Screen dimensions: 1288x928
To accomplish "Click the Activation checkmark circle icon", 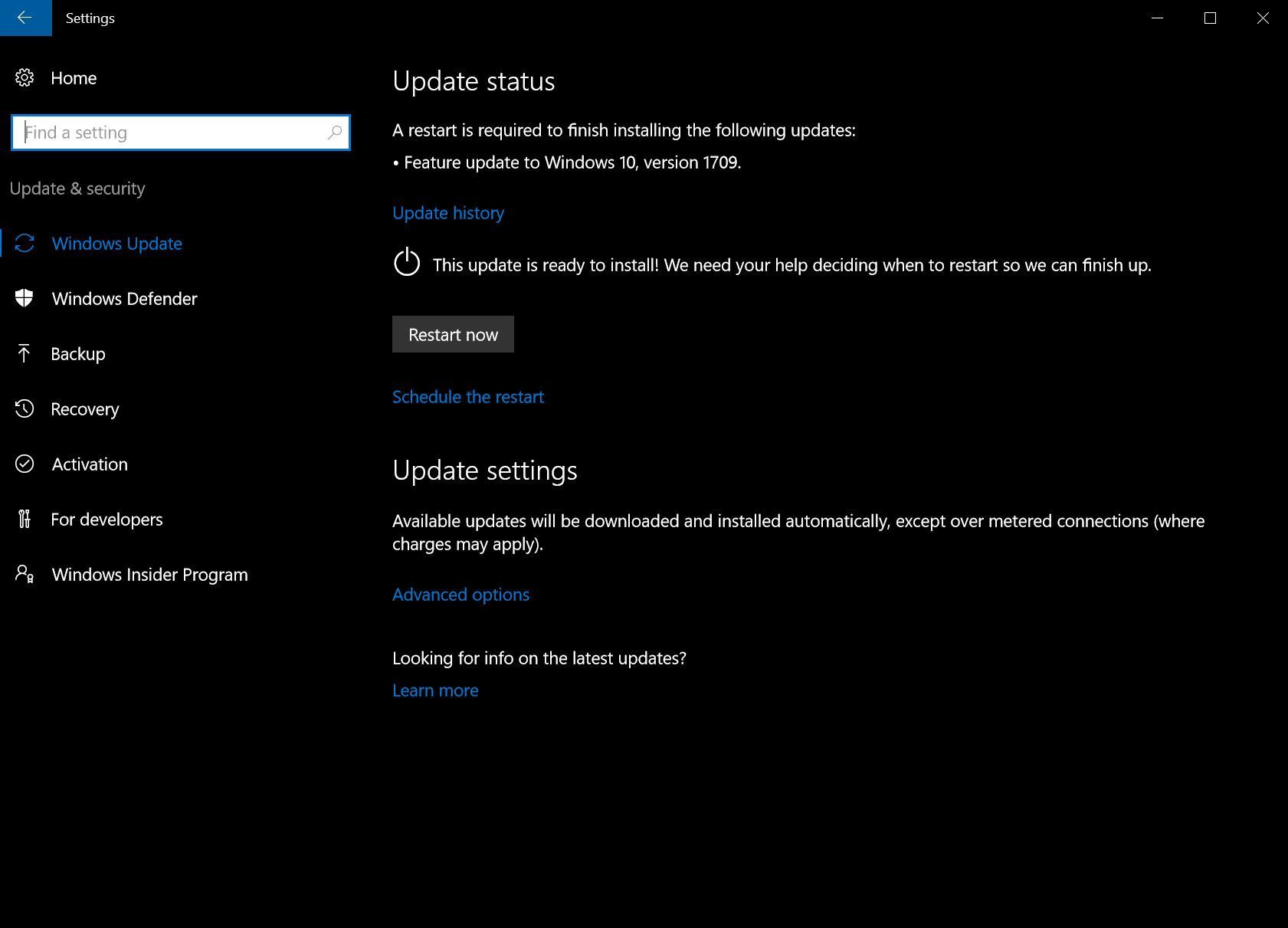I will pyautogui.click(x=25, y=464).
